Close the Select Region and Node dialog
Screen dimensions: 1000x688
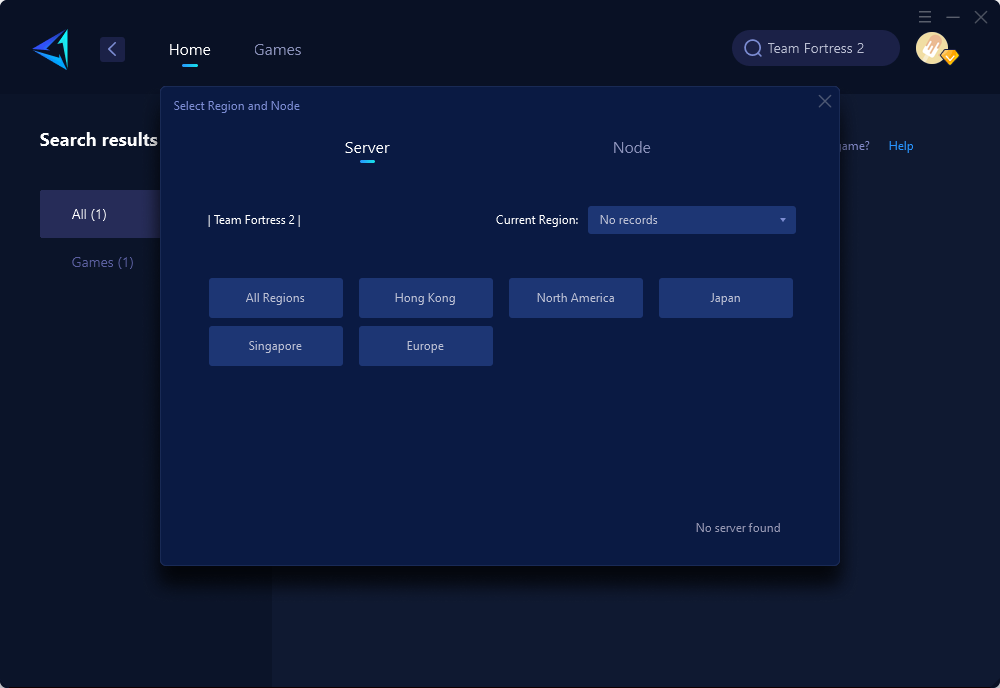[x=824, y=101]
